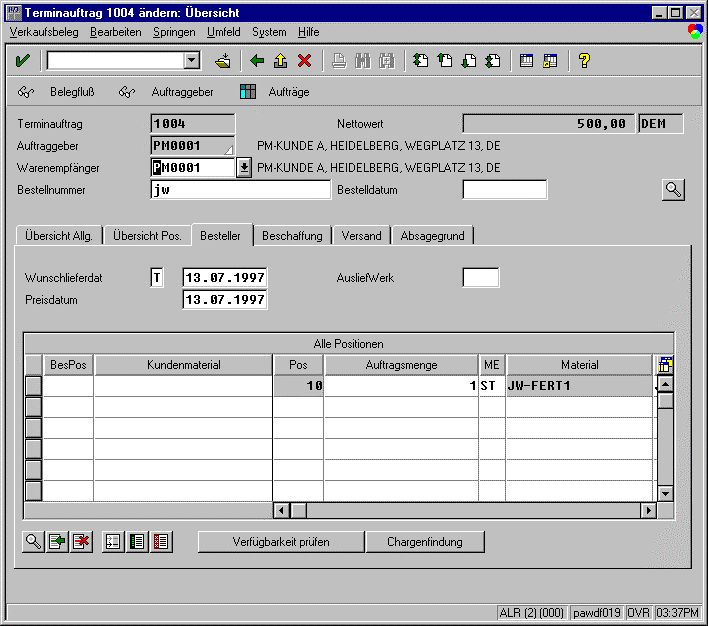The height and width of the screenshot is (626, 708).
Task: Open the command field dropdown arrow
Action: click(x=192, y=61)
